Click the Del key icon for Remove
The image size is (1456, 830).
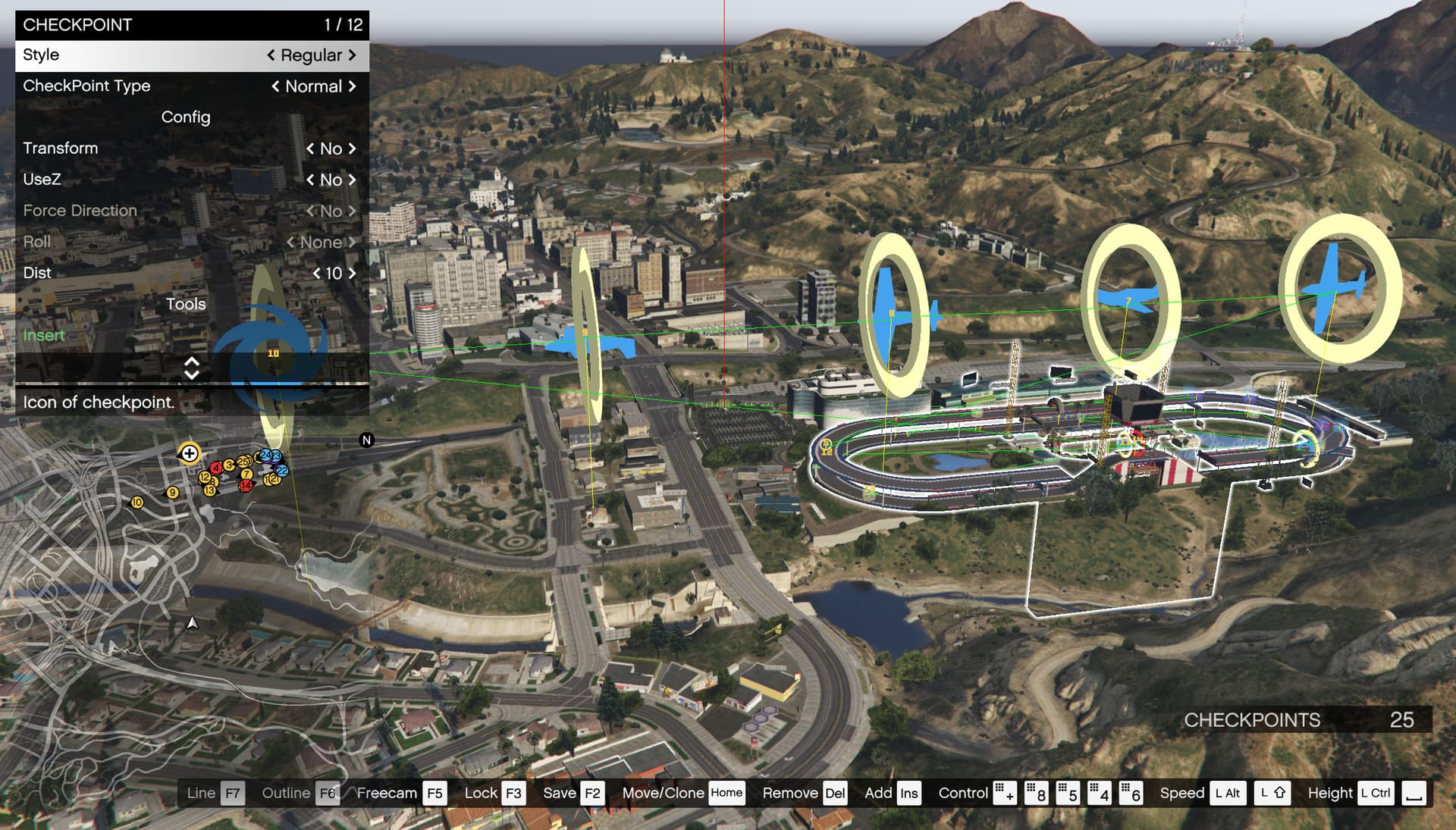[835, 793]
